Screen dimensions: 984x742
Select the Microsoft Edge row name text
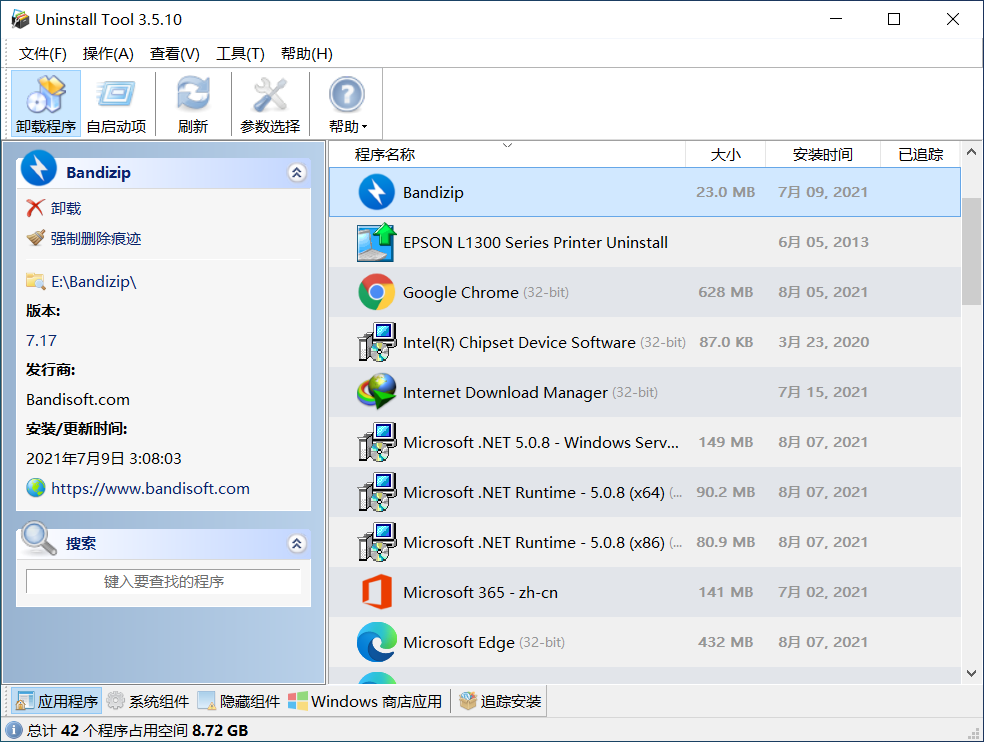[x=459, y=642]
